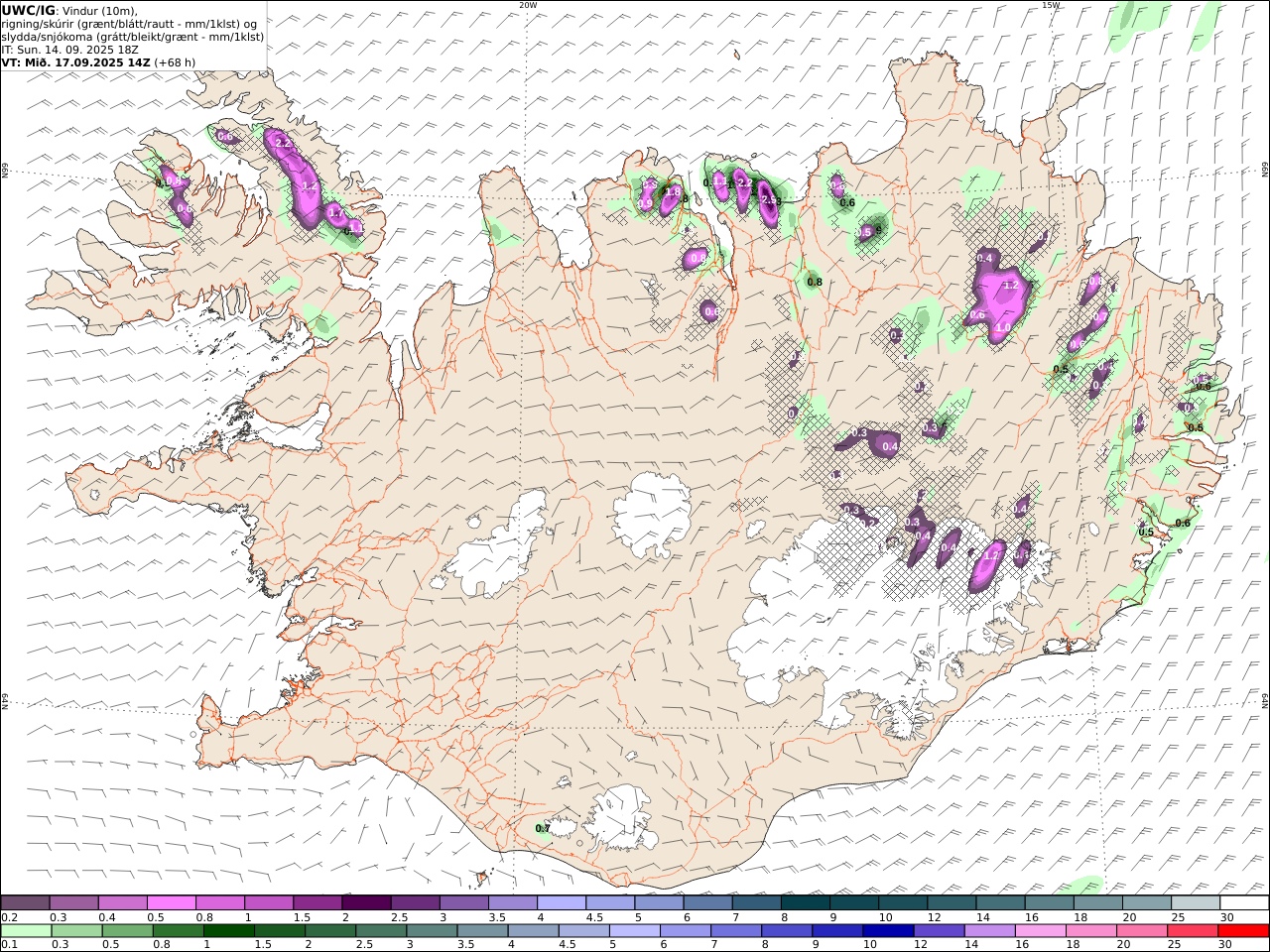Image resolution: width=1270 pixels, height=952 pixels.
Task: Click the '1.0' value in the northeast snow patch
Action: point(1002,328)
